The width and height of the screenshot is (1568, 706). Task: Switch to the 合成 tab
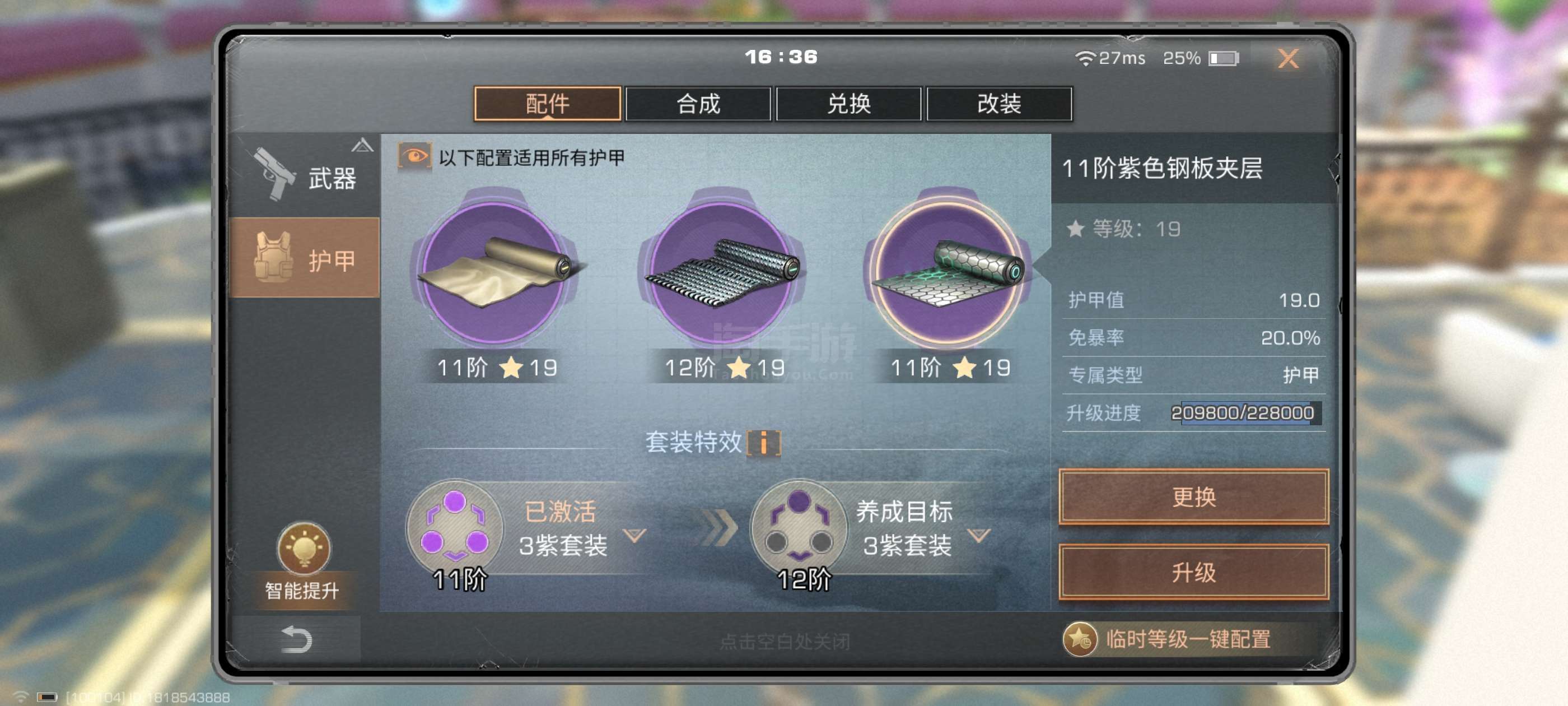[698, 104]
